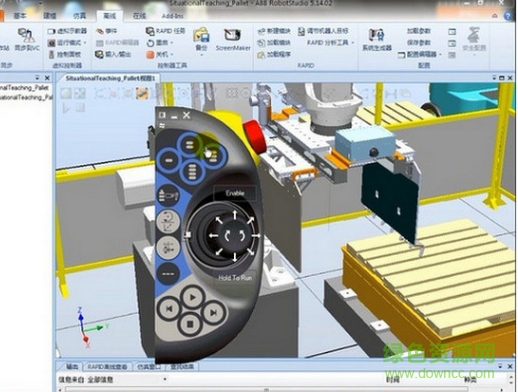
Task: Click the output panel horizontal scrollbar
Action: (267, 389)
